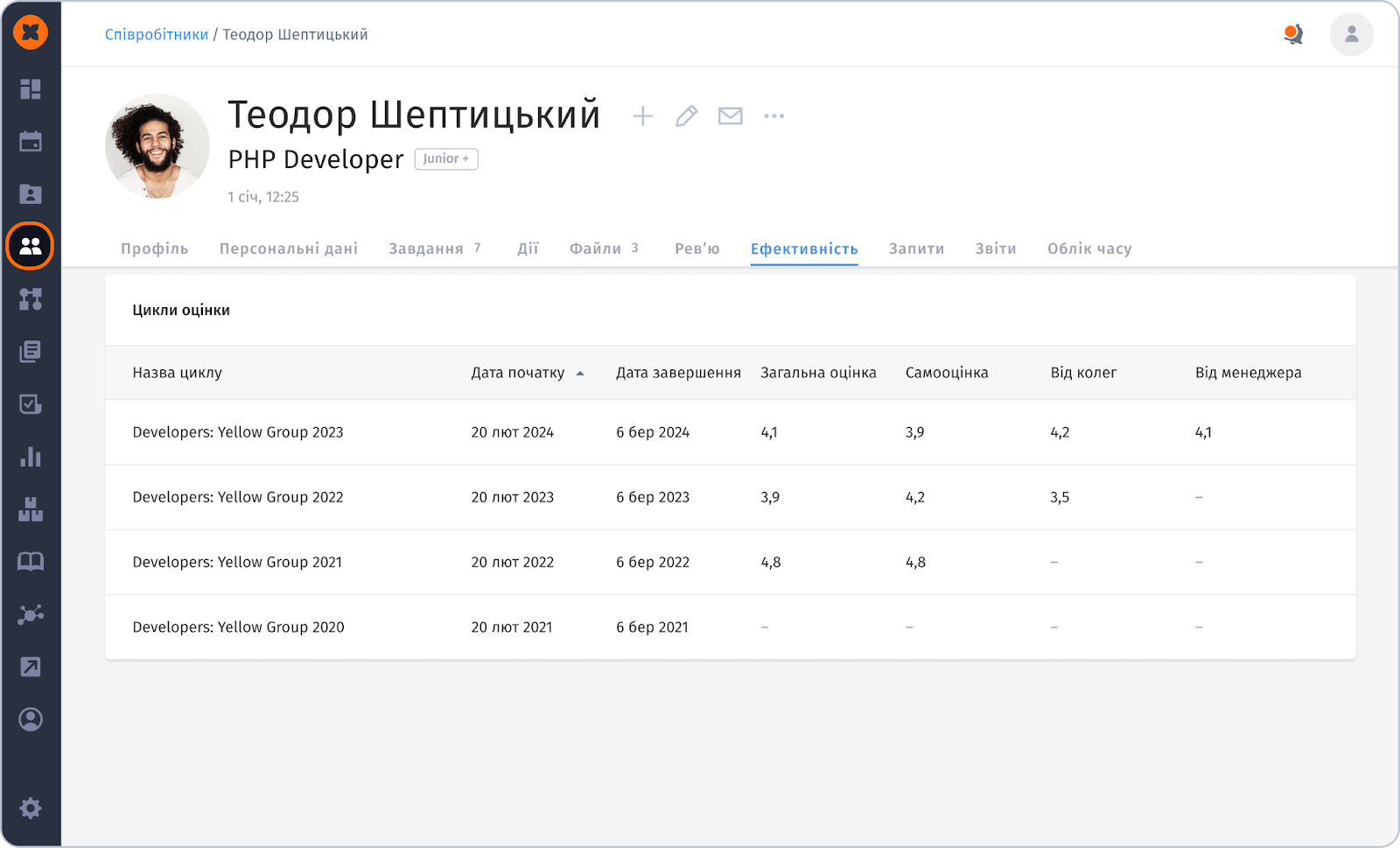Screen dimensions: 1400x848
Task: Open the calendar icon in sidebar
Action: click(x=31, y=142)
